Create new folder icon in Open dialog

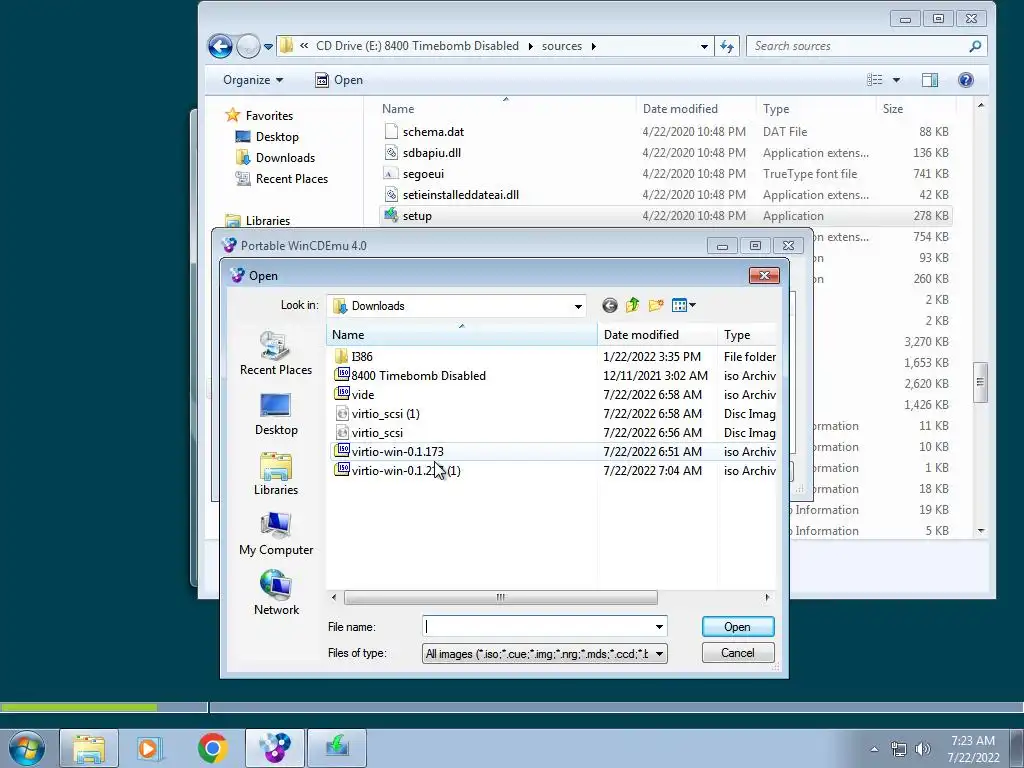tap(656, 305)
